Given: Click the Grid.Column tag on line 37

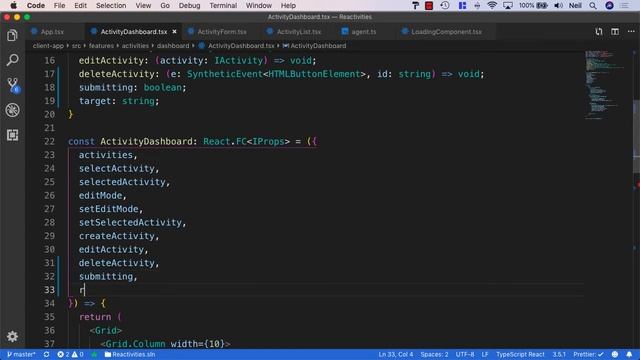Looking at the screenshot, I should point(135,344).
